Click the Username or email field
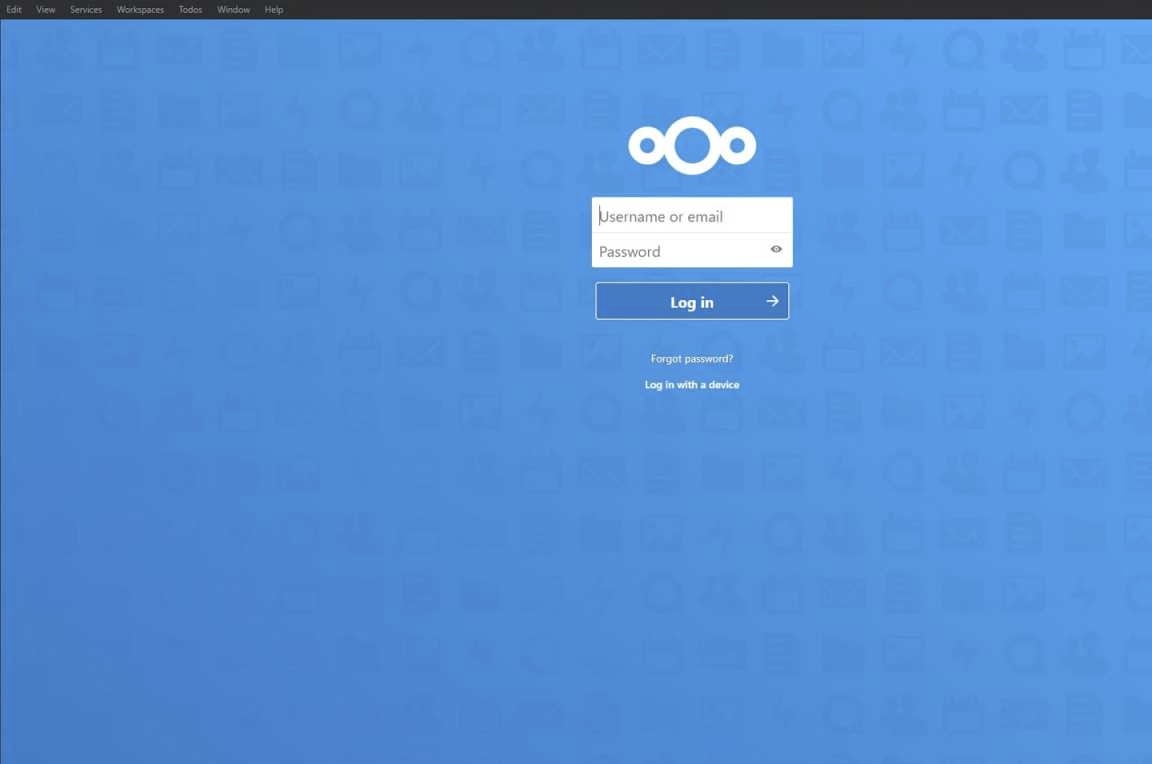1152x764 pixels. (x=692, y=216)
